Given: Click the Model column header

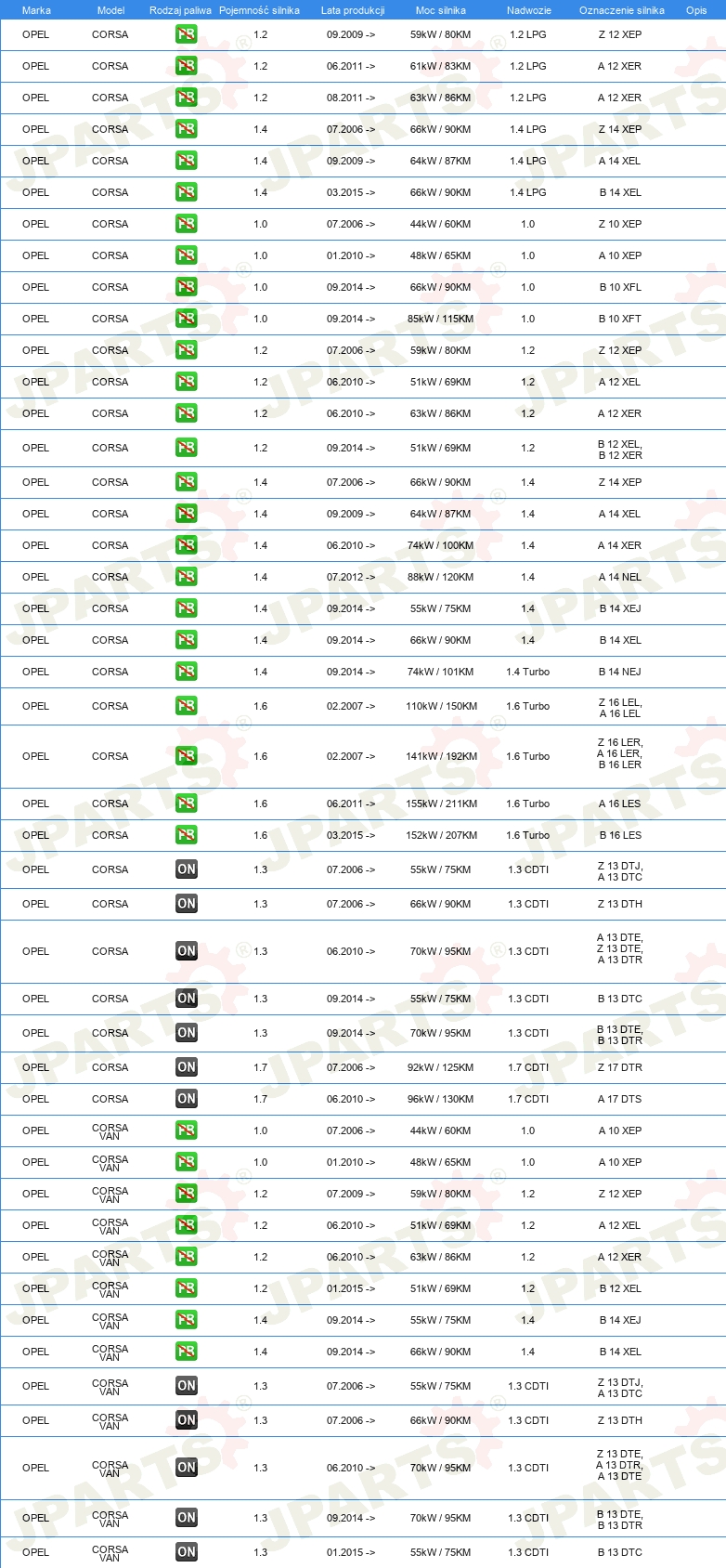Looking at the screenshot, I should [110, 10].
